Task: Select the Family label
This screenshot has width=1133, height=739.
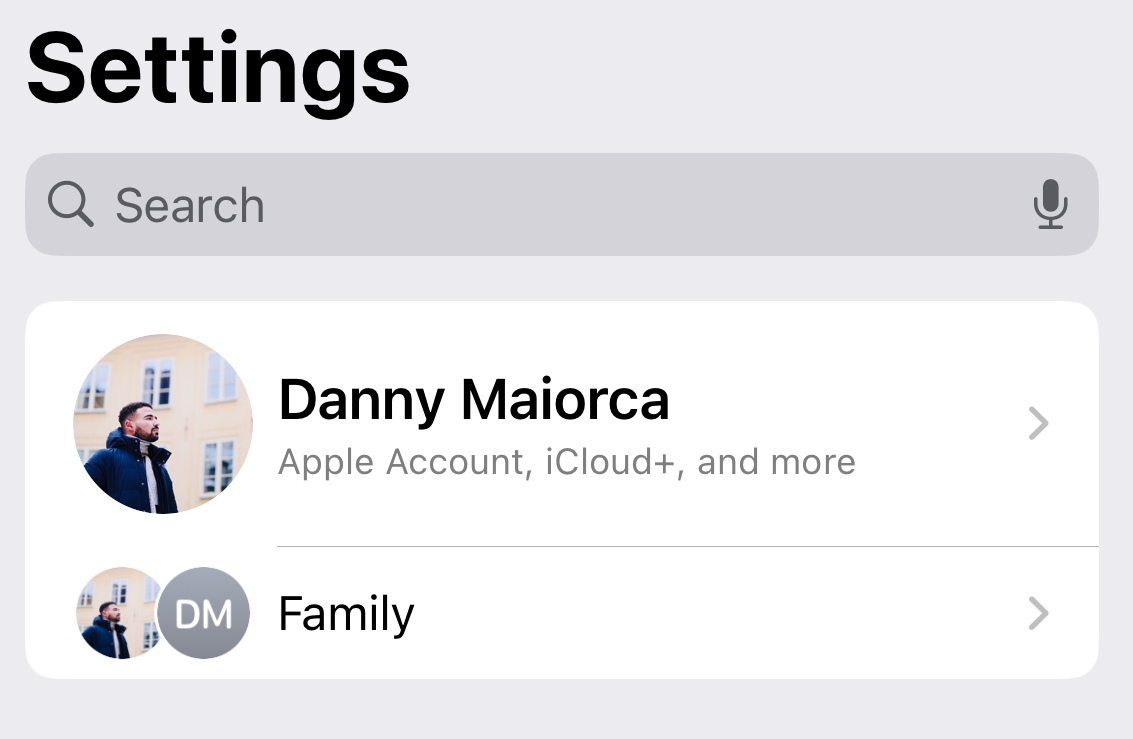Action: coord(346,613)
